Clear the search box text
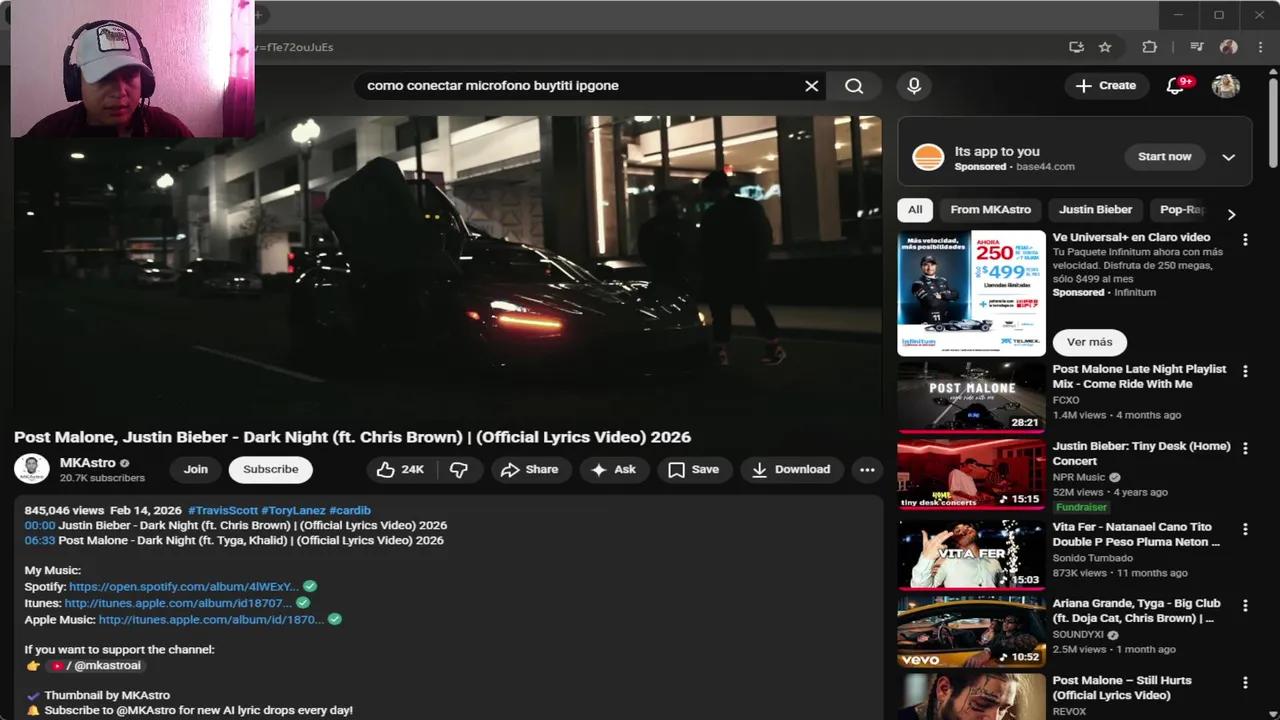The image size is (1280, 720). pyautogui.click(x=811, y=86)
